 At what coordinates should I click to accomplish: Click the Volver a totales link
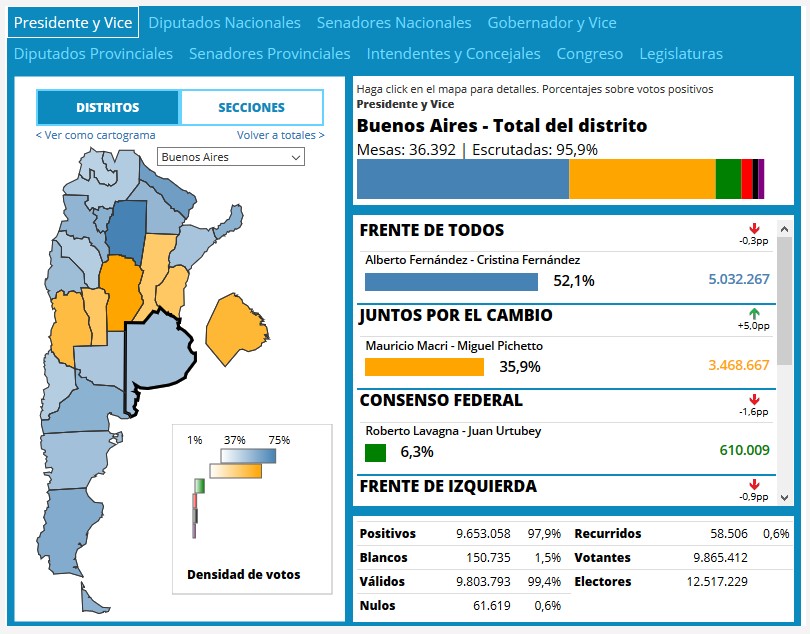coord(280,135)
